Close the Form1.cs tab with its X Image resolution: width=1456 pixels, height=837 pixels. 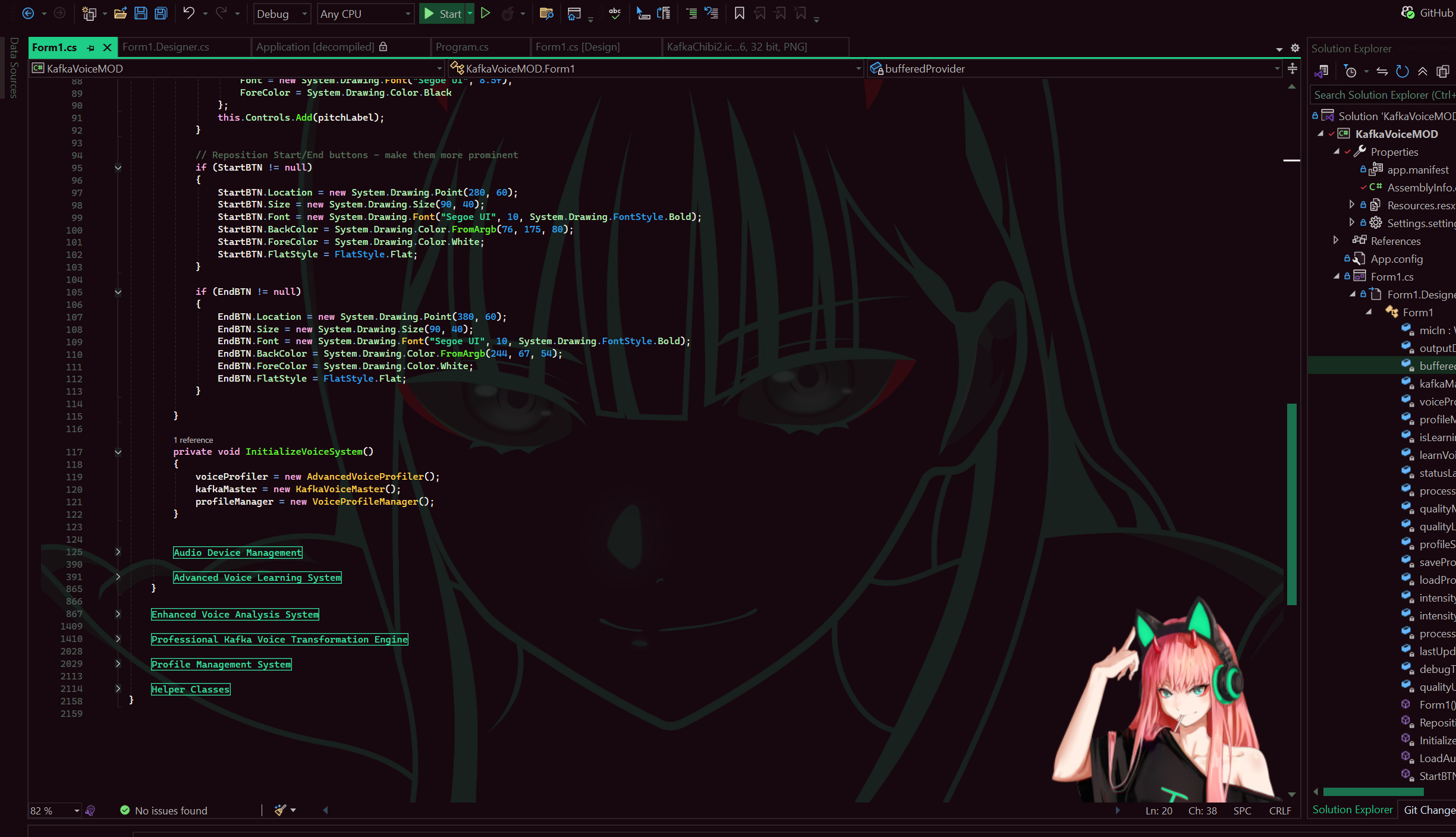[x=107, y=47]
